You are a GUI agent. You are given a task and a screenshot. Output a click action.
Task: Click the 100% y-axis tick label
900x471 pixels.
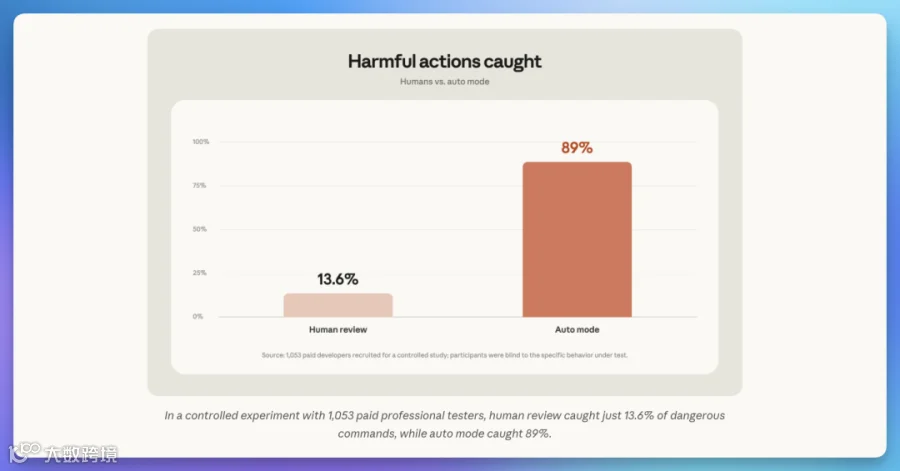[x=201, y=142]
